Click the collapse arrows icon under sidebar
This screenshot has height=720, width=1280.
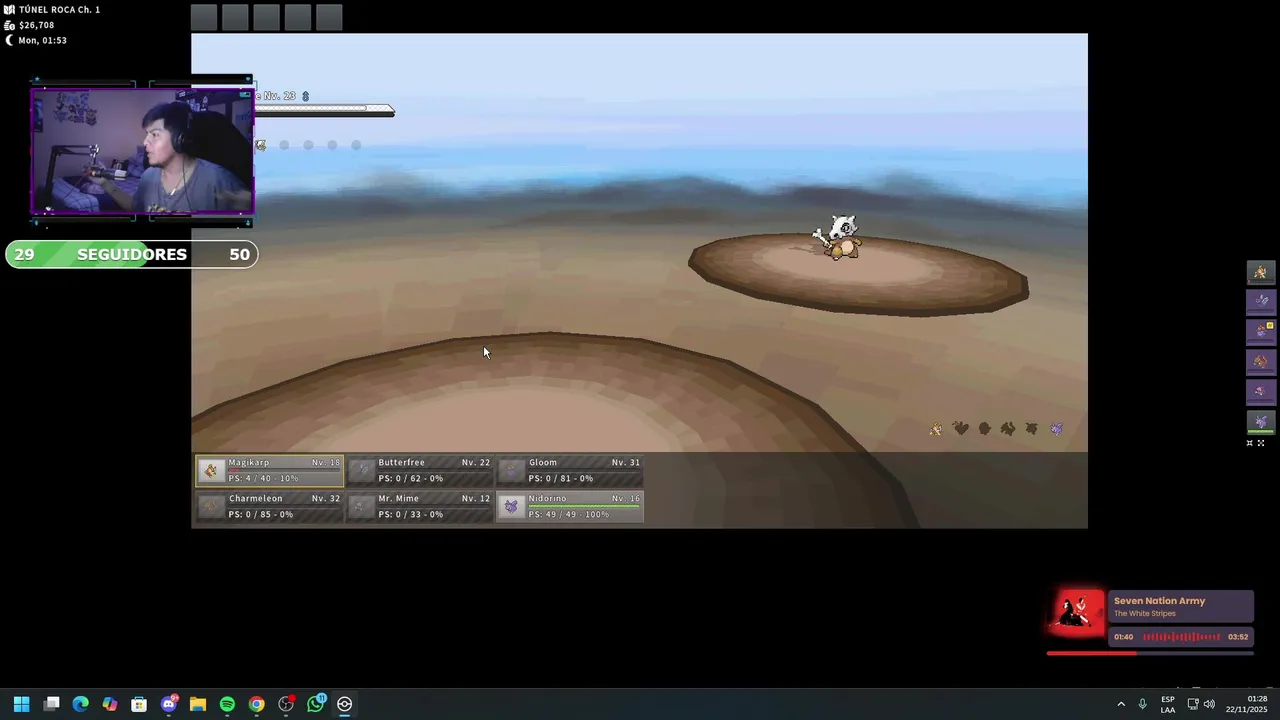(x=1249, y=443)
